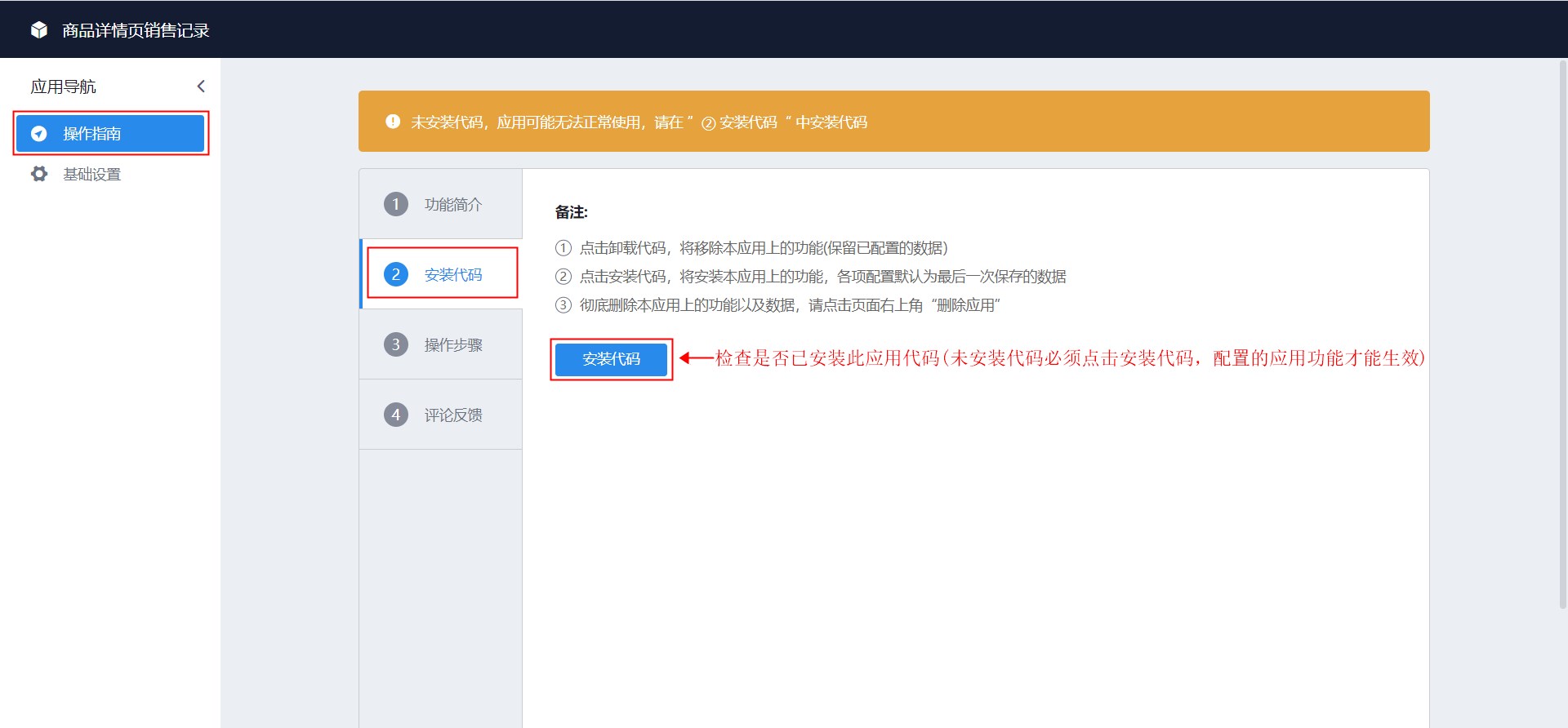This screenshot has width=1568, height=728.
Task: Click the cube app logo icon
Action: [39, 30]
